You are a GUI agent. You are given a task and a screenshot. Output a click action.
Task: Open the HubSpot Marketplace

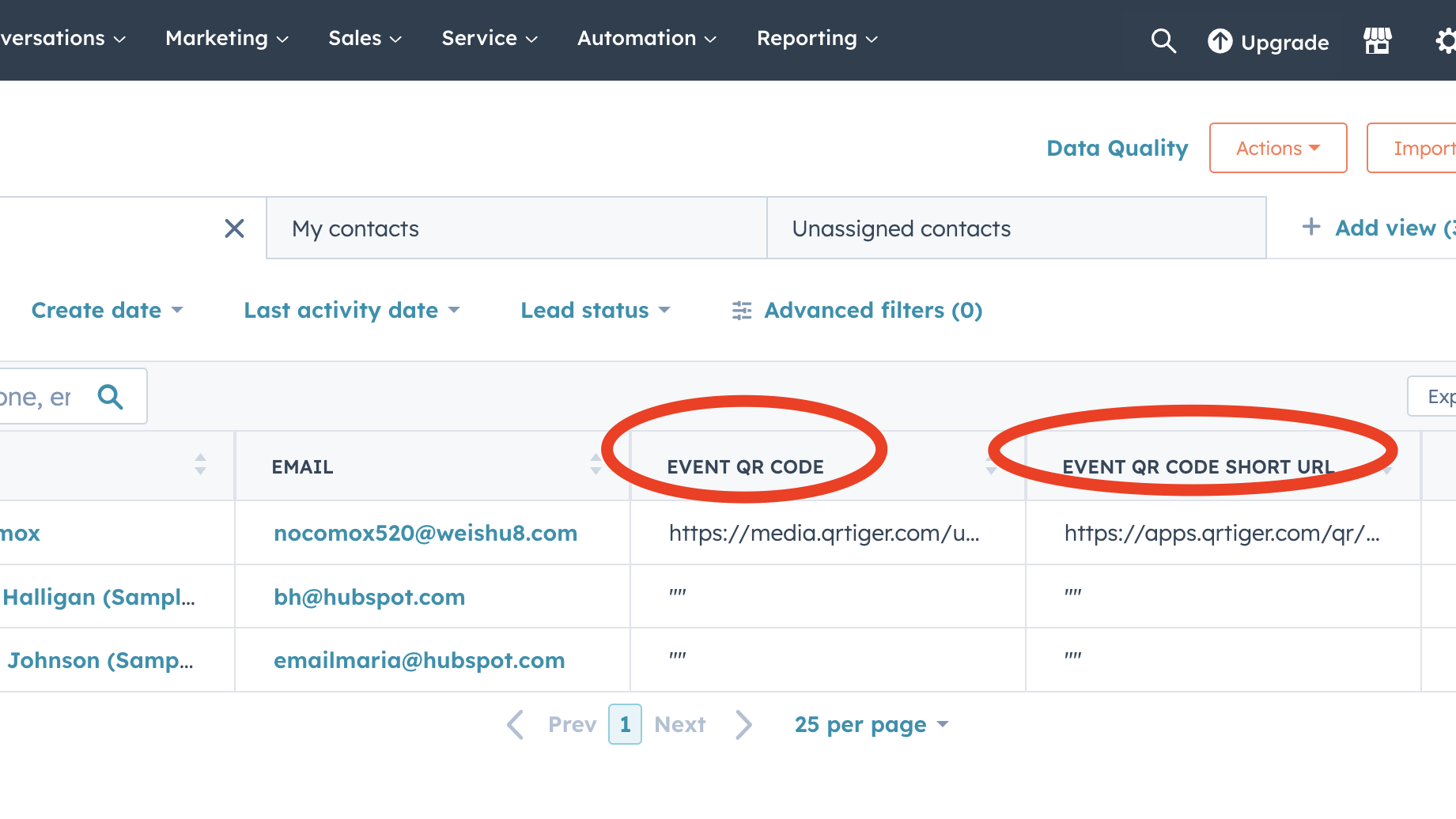(1377, 40)
